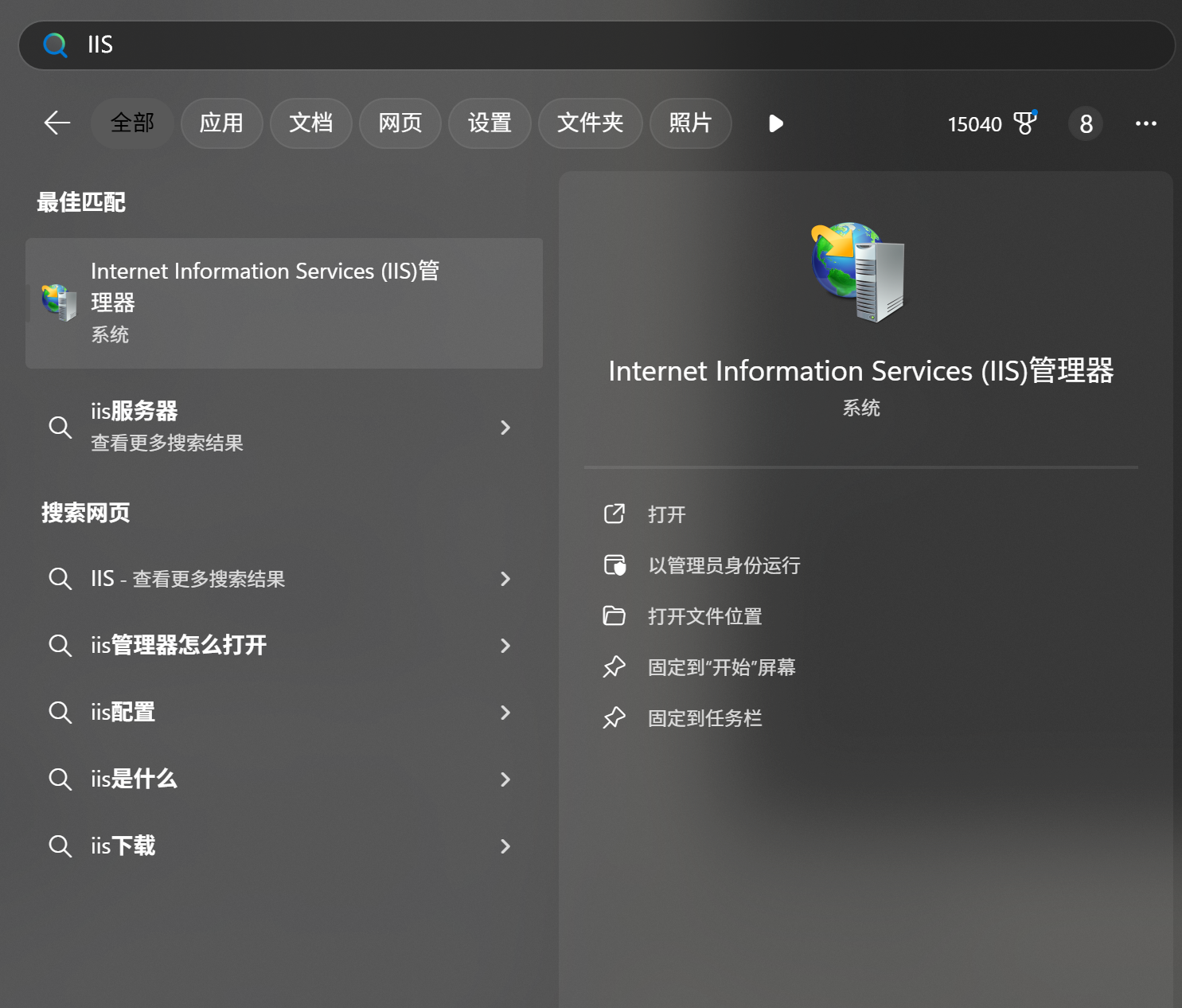The width and height of the screenshot is (1182, 1008).
Task: Click the 最佳匹配 heading
Action: (x=81, y=202)
